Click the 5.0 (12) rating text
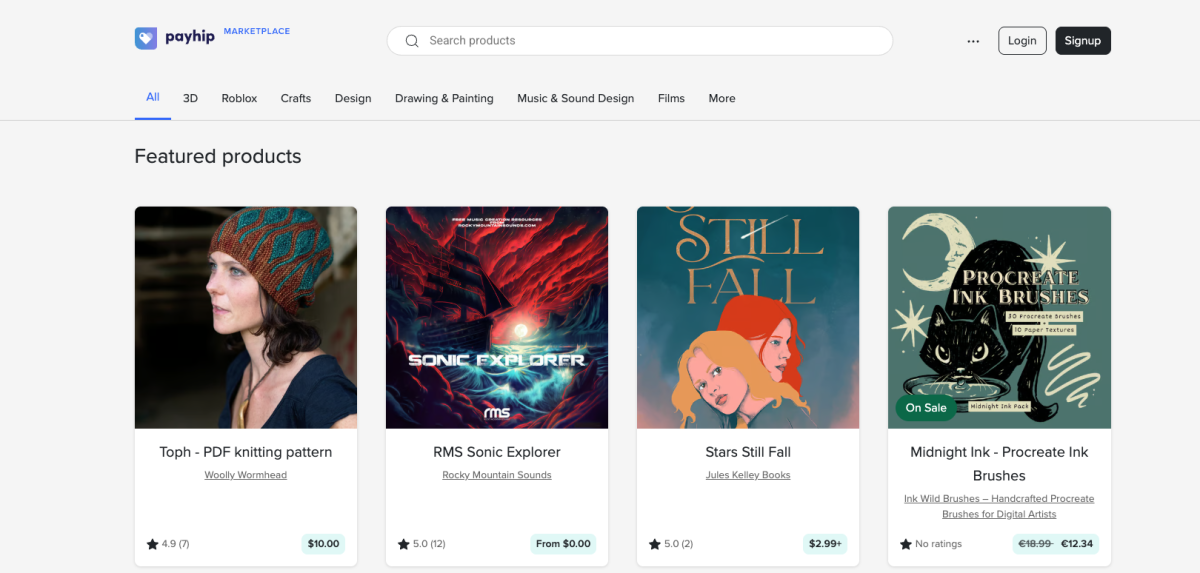Viewport: 1200px width, 573px height. coord(429,544)
